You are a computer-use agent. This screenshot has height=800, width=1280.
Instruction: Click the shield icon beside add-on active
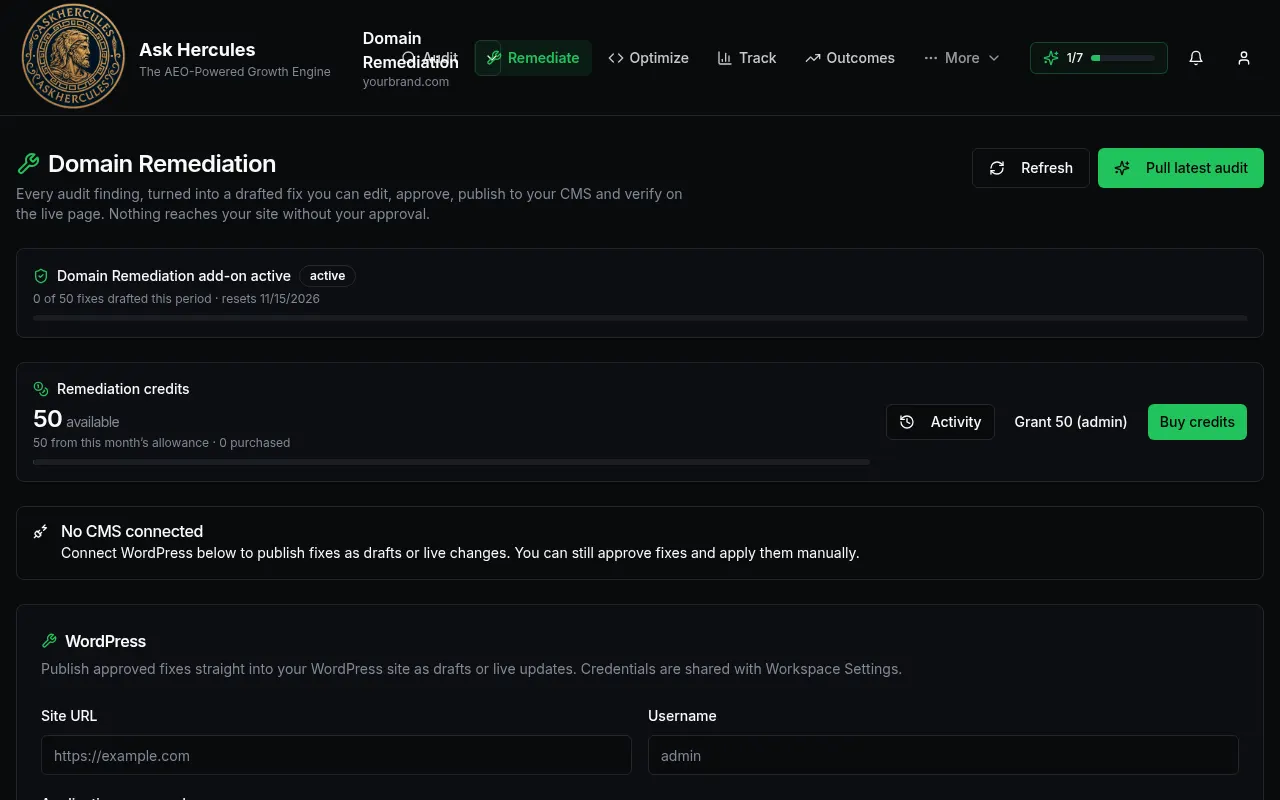click(x=41, y=276)
